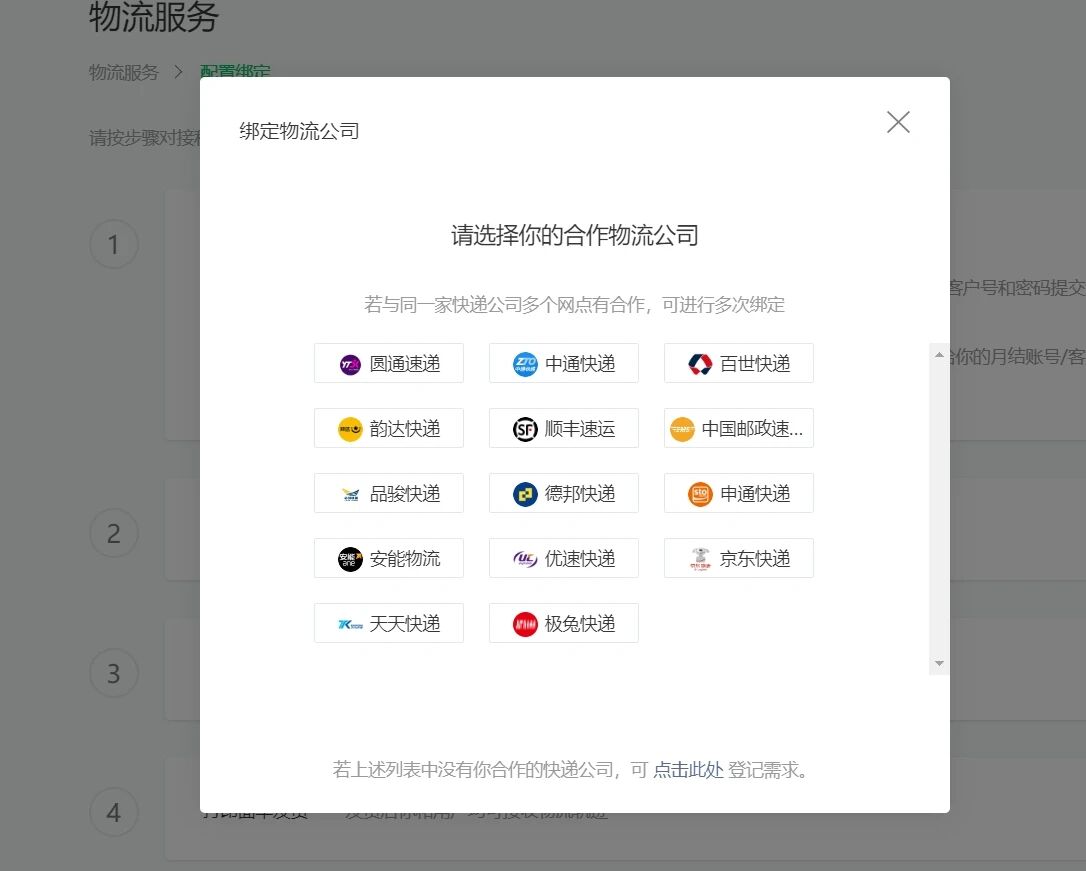
Task: Select 申通快递 courier option
Action: coord(739,493)
